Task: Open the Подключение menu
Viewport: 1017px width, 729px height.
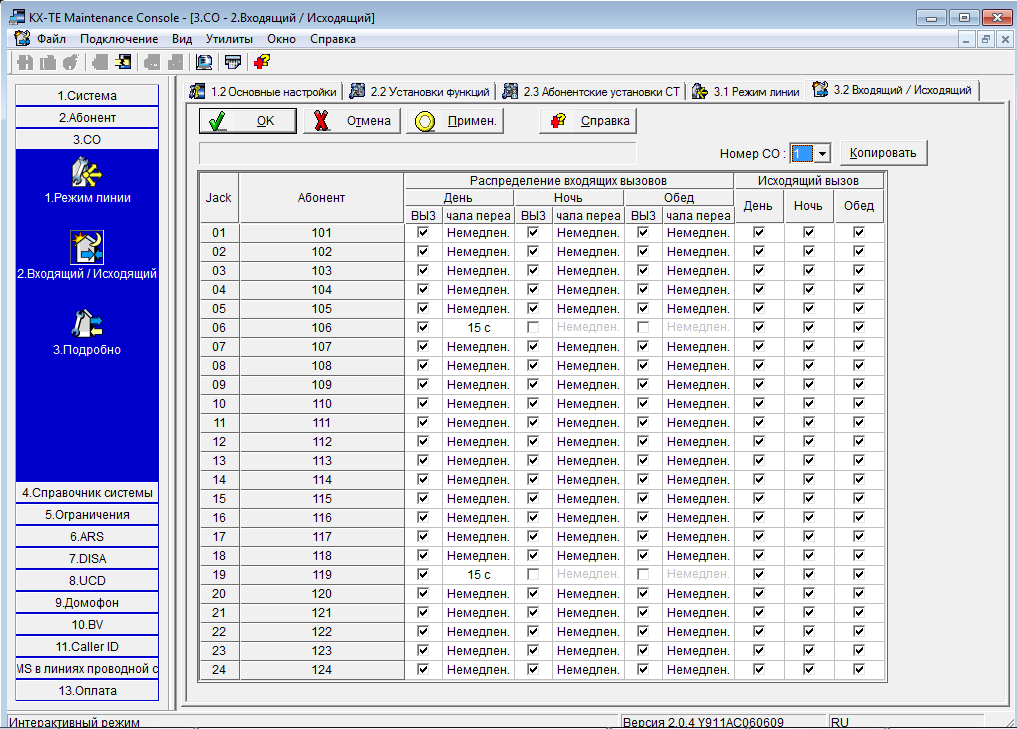Action: pos(119,39)
